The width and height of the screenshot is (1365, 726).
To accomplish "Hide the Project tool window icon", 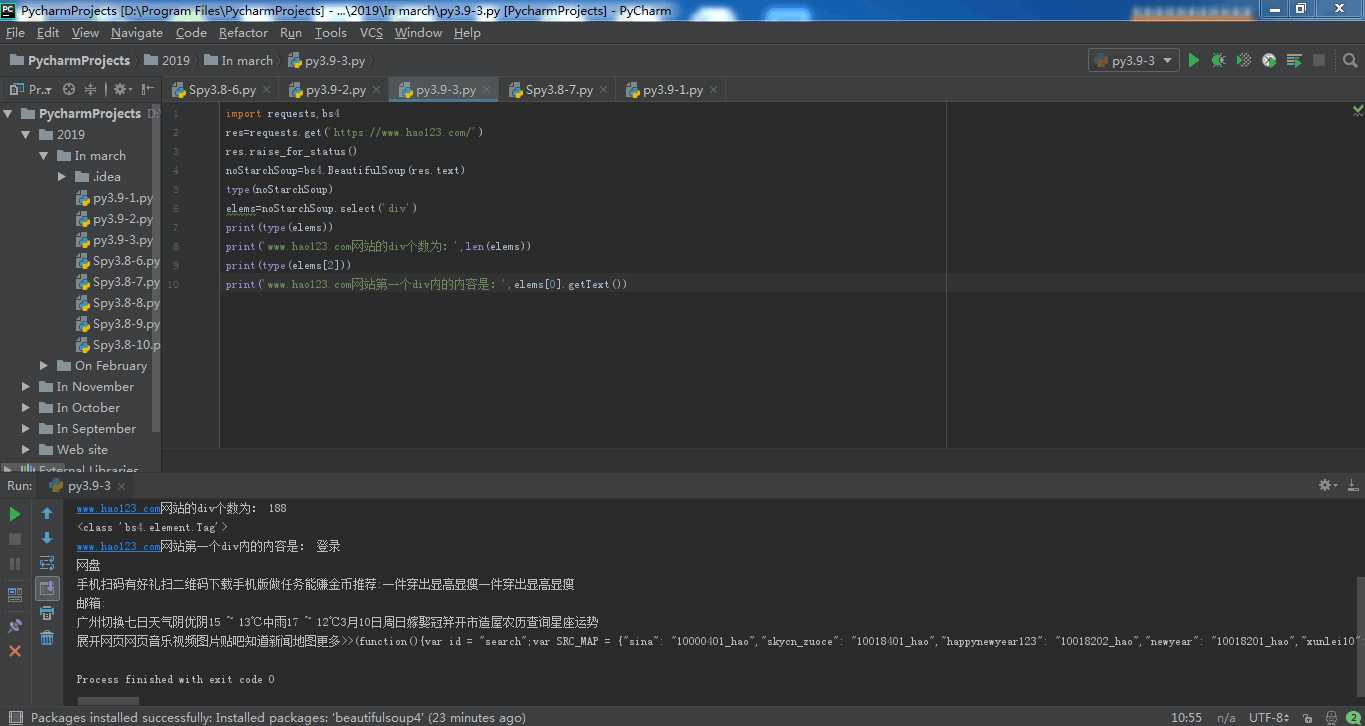I will tap(146, 89).
